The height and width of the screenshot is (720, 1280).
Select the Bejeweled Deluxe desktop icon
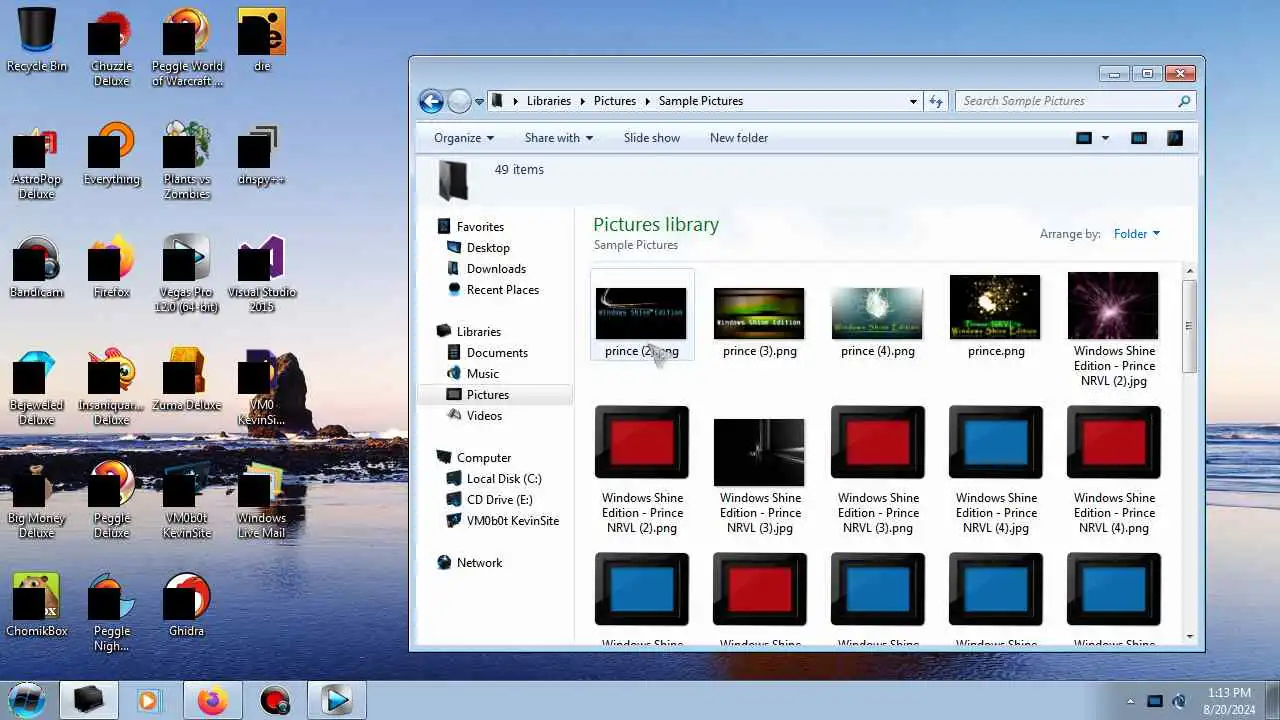point(37,387)
